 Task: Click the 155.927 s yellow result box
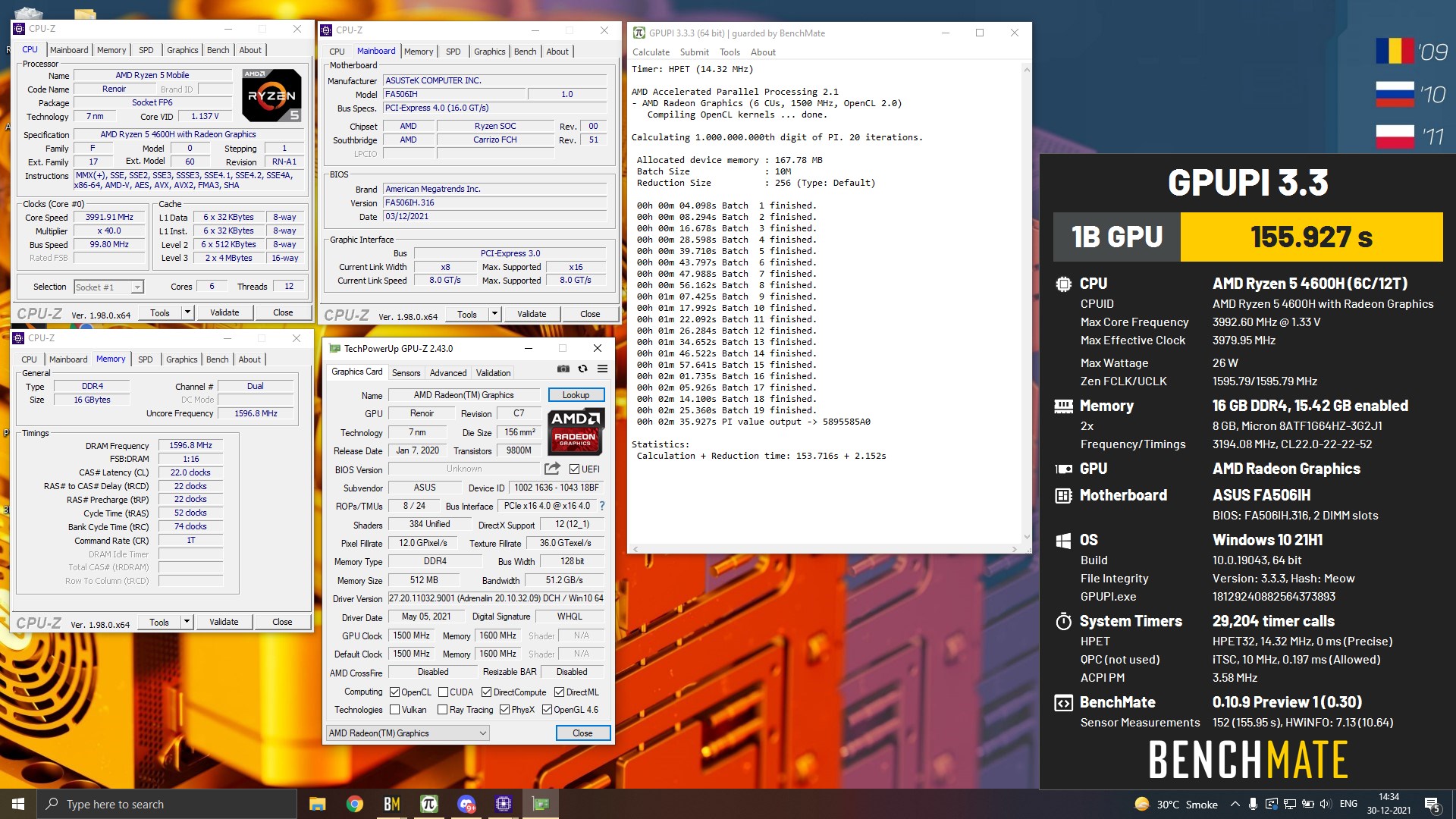click(x=1311, y=237)
